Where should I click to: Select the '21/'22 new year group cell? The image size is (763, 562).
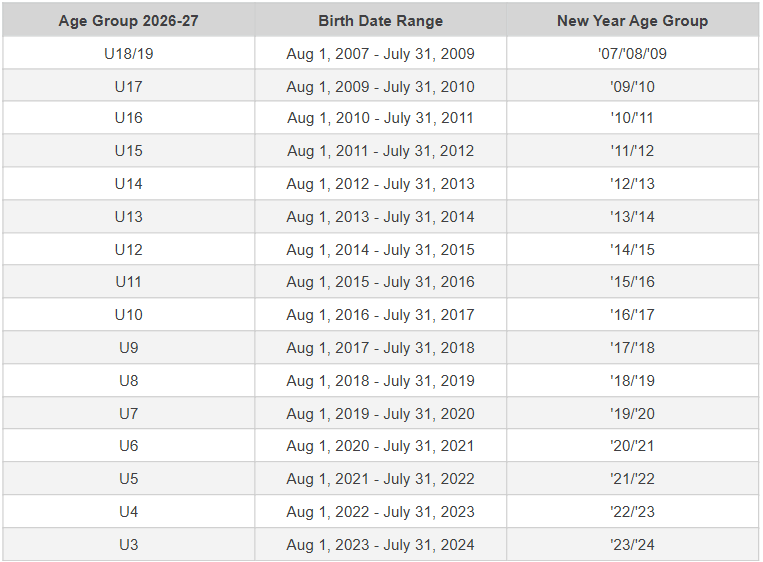tap(632, 479)
